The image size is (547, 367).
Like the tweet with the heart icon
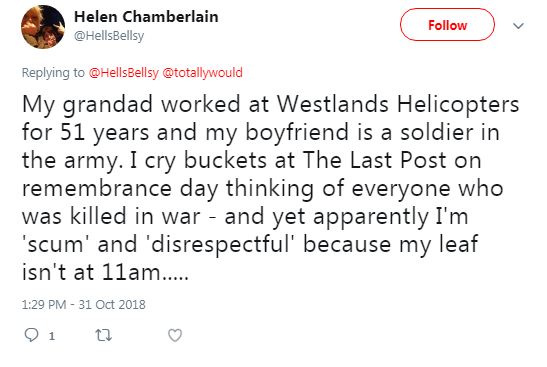(175, 335)
